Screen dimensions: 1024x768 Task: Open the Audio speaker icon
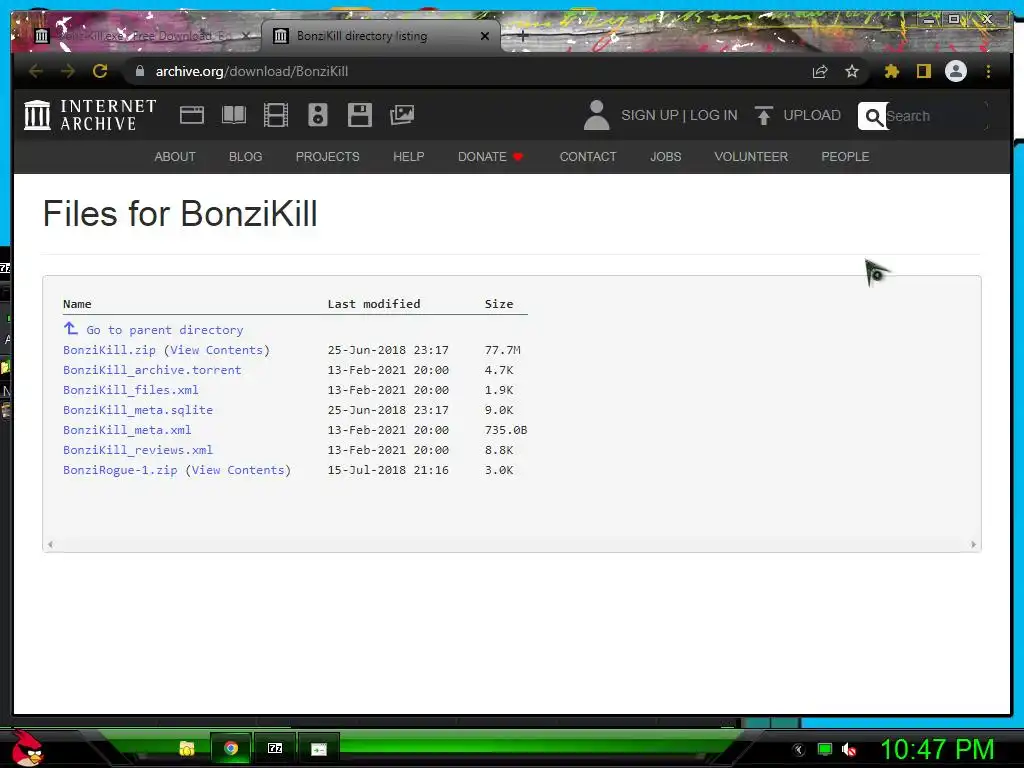pyautogui.click(x=317, y=115)
